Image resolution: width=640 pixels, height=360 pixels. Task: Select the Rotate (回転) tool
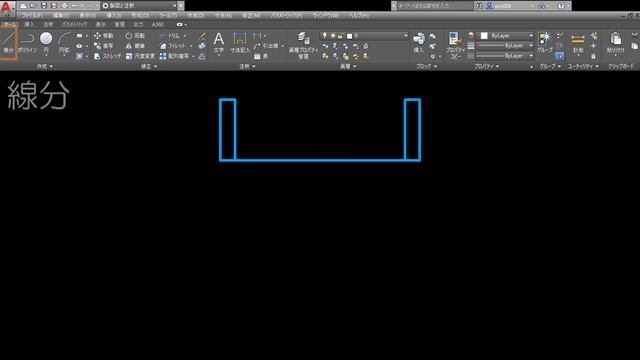(x=135, y=36)
